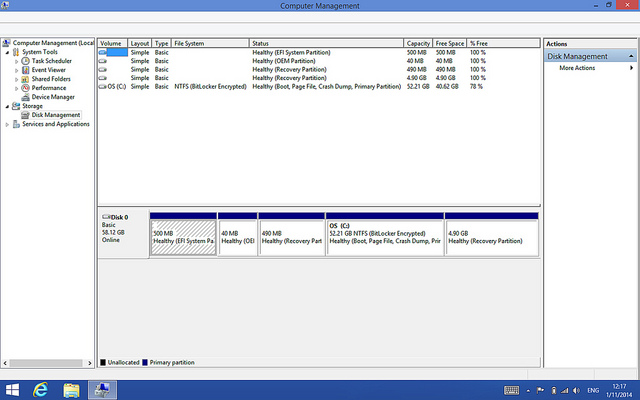Sort by Type column header
This screenshot has width=640, height=400.
(x=162, y=43)
